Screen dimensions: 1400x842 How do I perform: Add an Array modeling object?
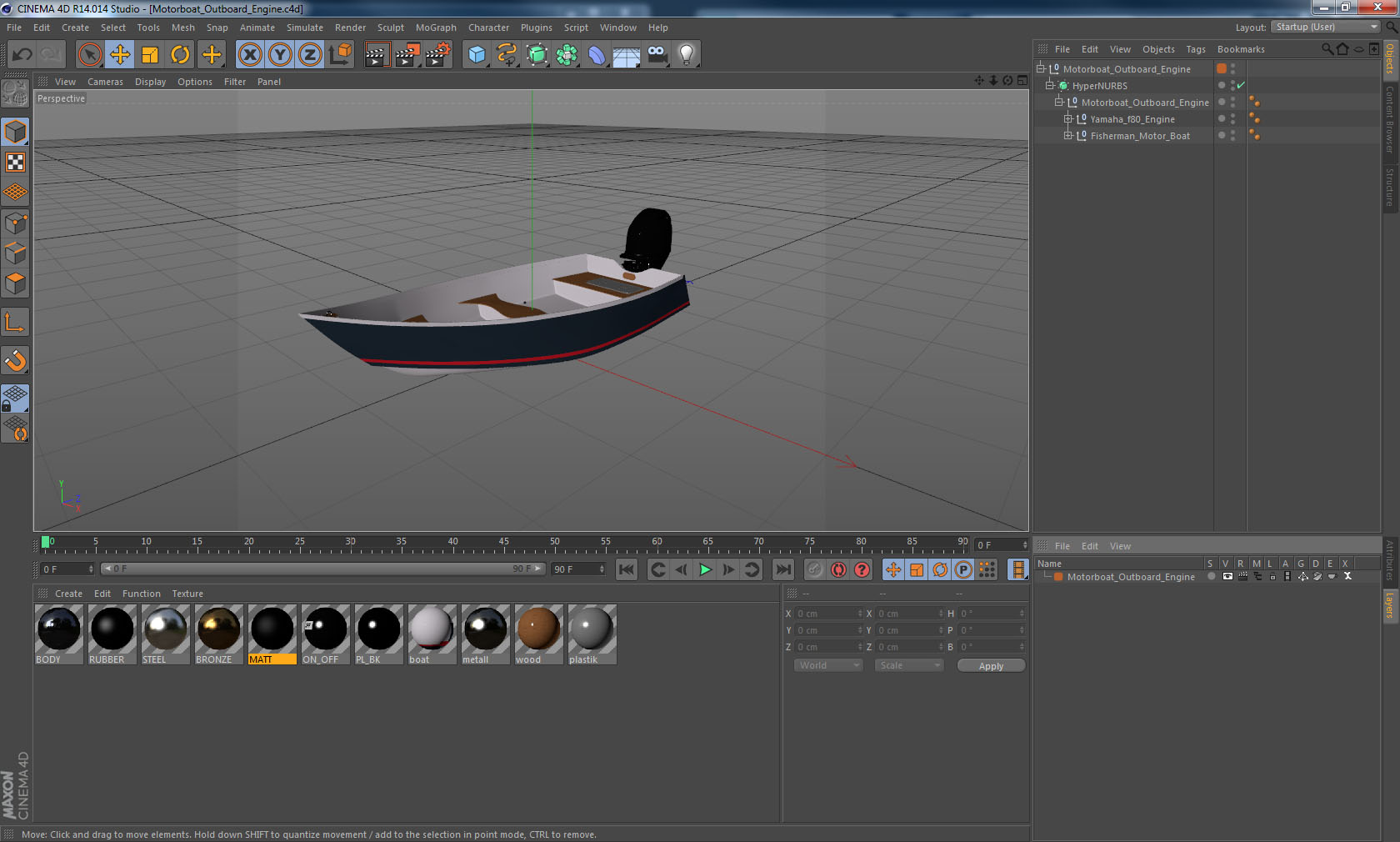(x=567, y=55)
